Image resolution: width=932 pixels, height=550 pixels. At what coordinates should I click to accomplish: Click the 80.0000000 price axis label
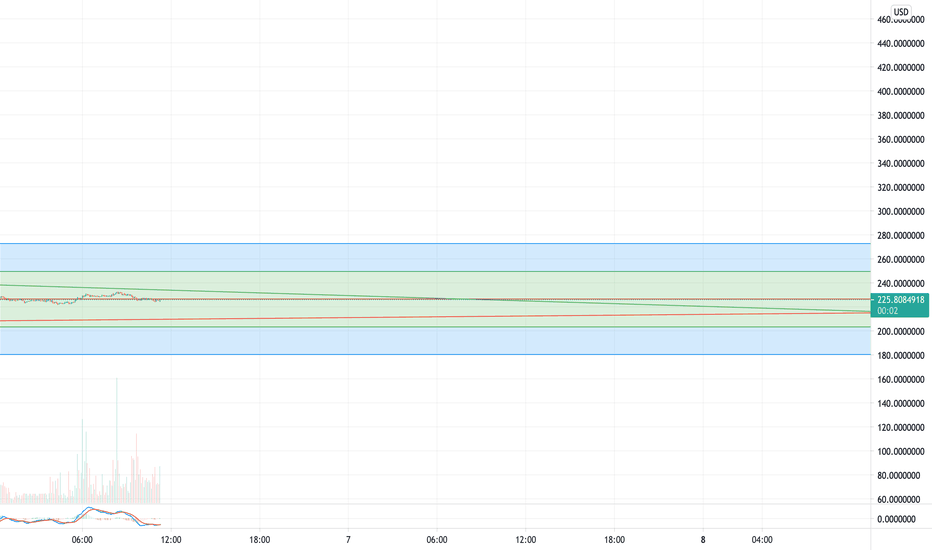pos(901,476)
